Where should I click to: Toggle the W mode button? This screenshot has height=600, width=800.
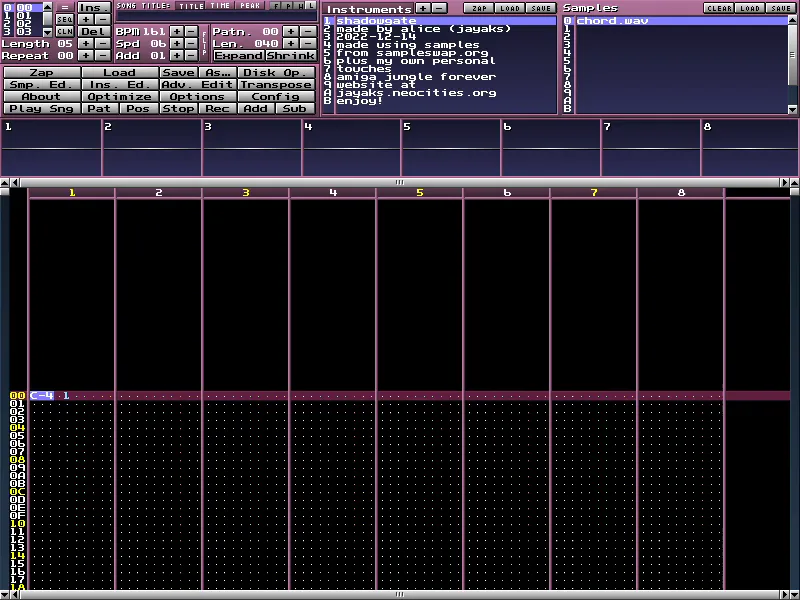pos(300,6)
